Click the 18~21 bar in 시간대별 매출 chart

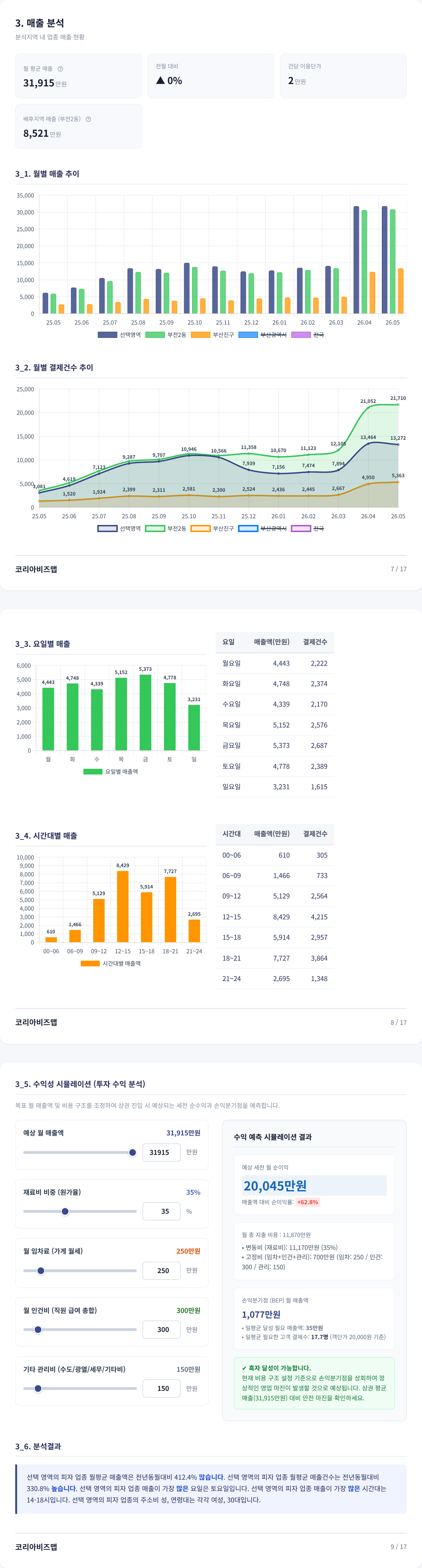pos(171,909)
